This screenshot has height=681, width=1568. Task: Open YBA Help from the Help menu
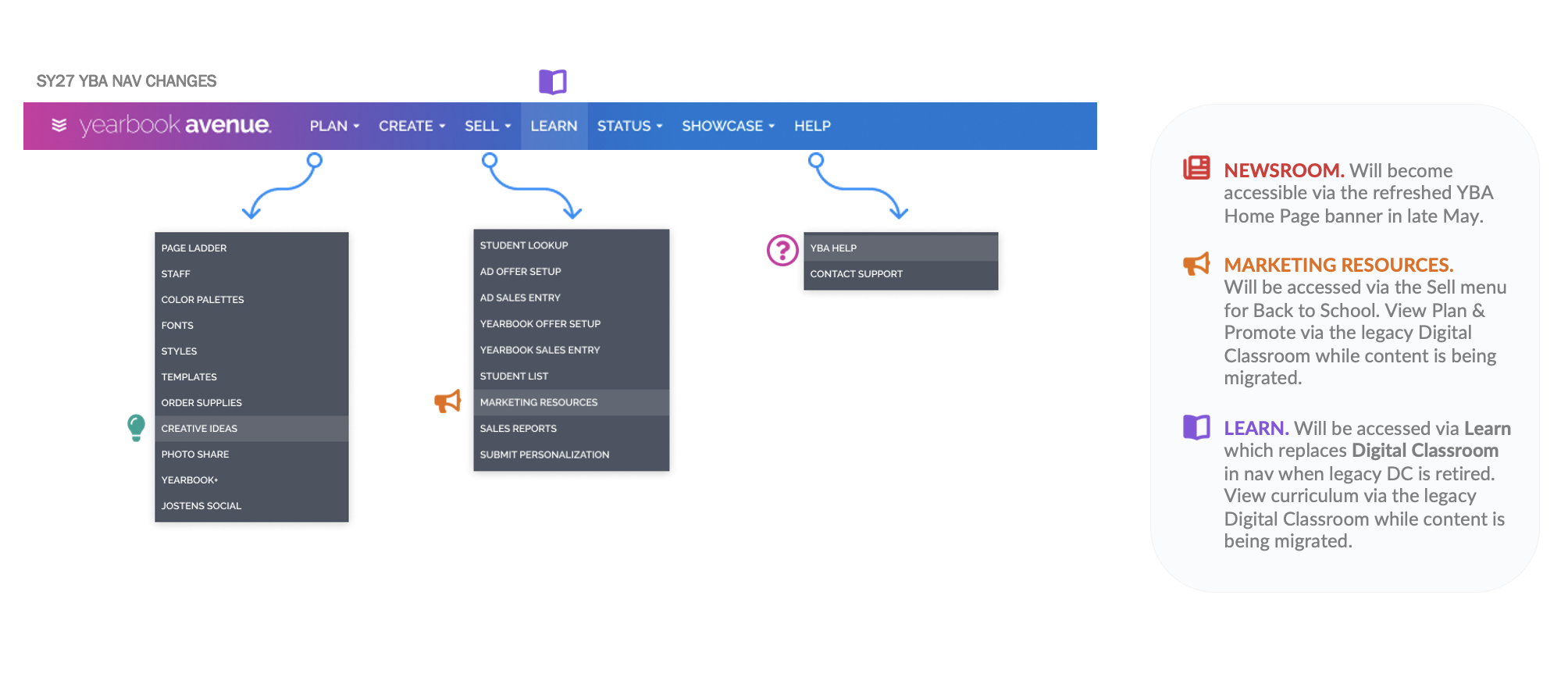[901, 248]
